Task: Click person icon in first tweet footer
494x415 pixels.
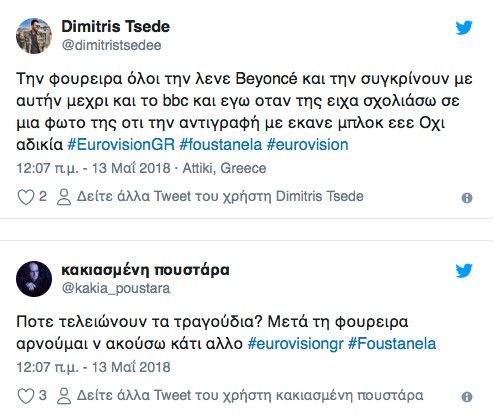Action: point(64,197)
